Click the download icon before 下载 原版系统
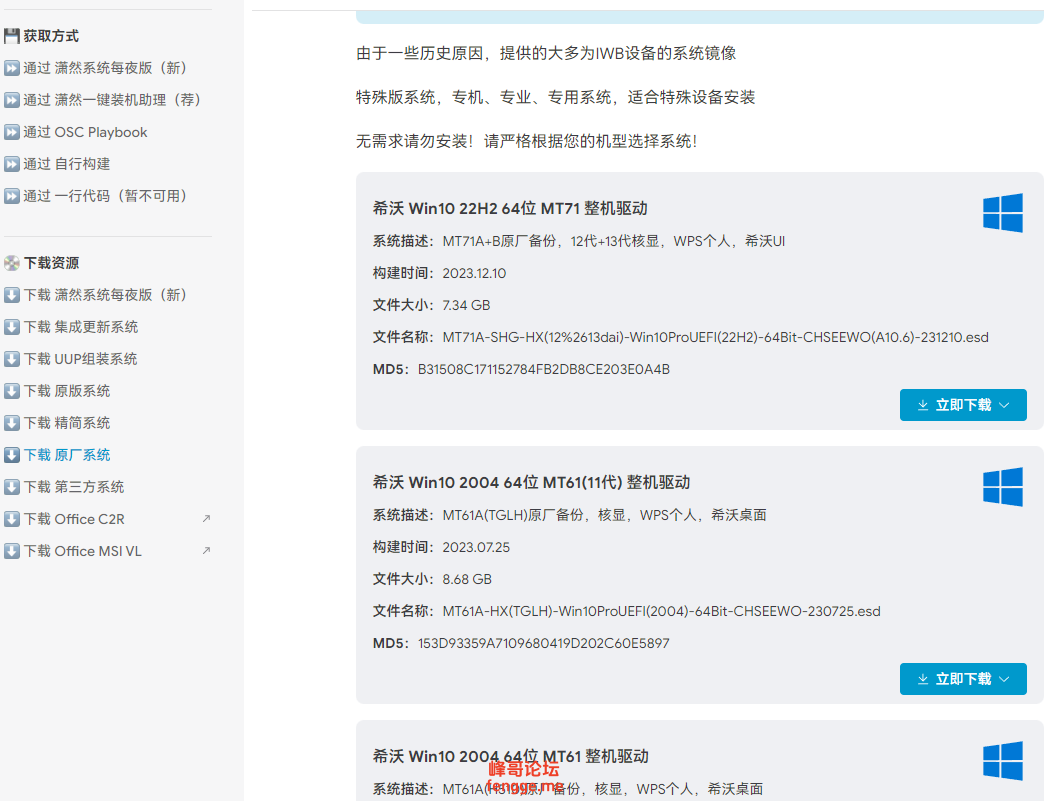1044x801 pixels. pyautogui.click(x=11, y=391)
